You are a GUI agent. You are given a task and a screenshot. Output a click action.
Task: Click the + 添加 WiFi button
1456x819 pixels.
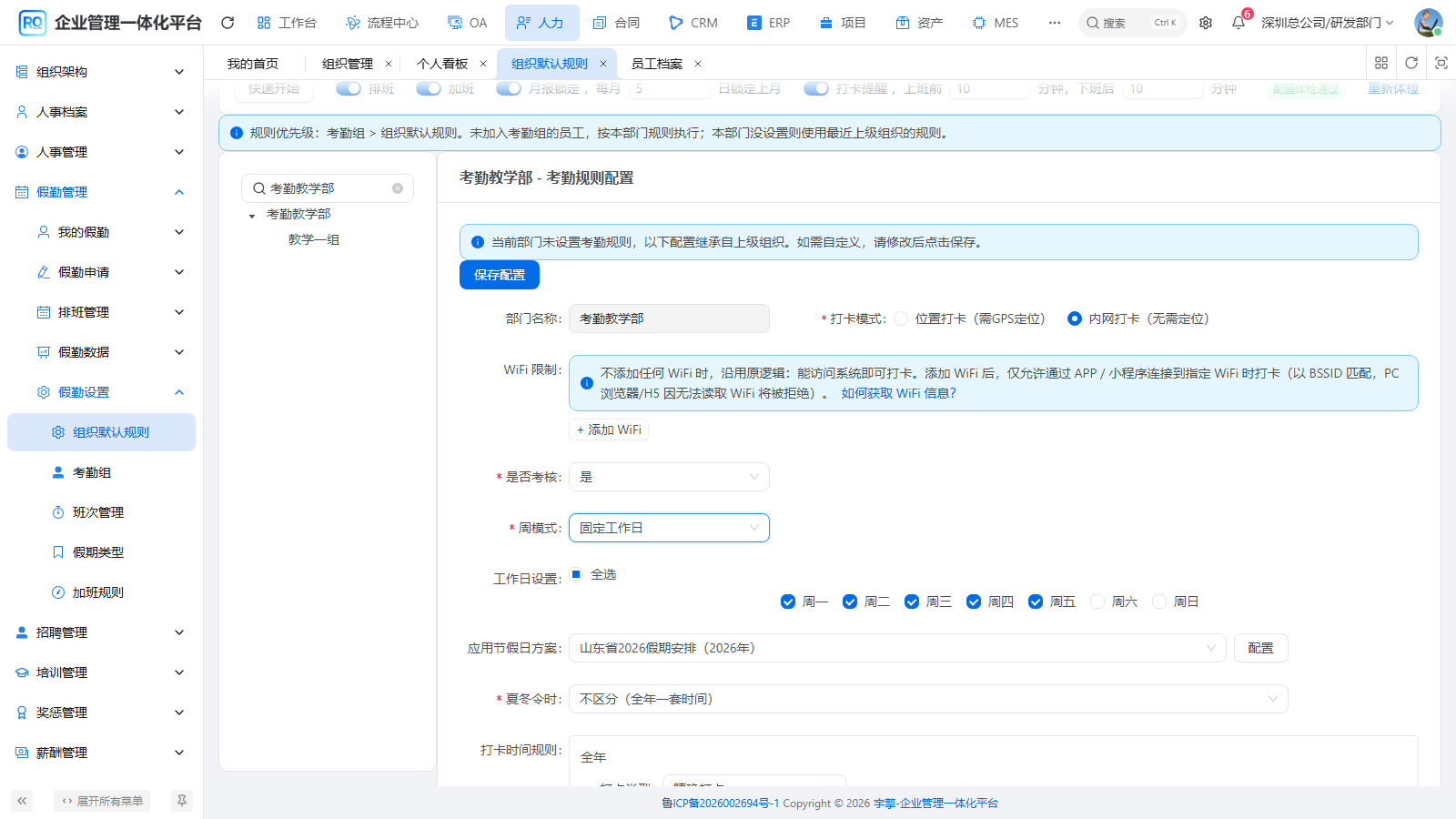tap(609, 430)
